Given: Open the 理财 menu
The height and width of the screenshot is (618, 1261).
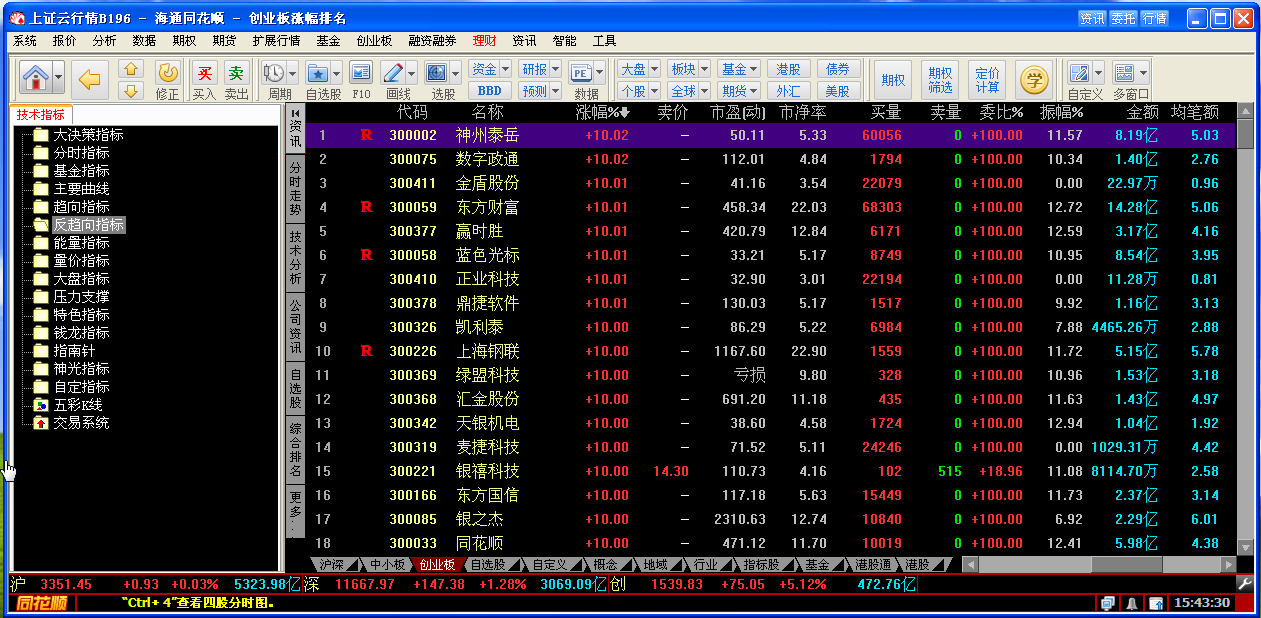Looking at the screenshot, I should point(485,41).
